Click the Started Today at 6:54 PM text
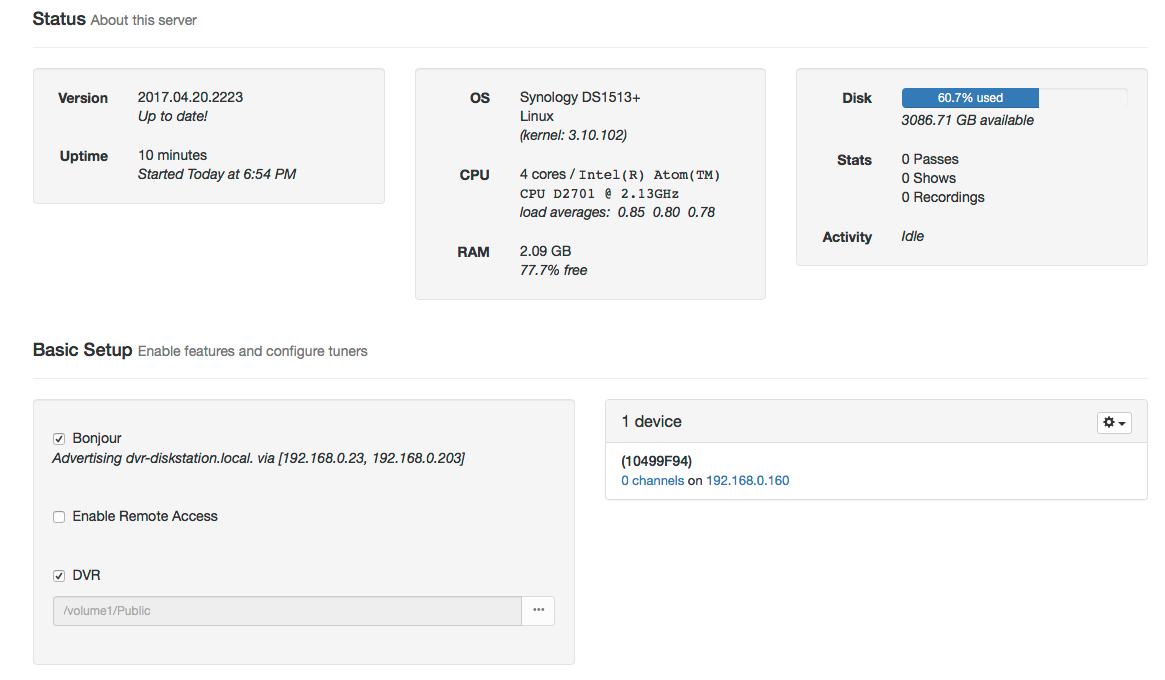The image size is (1165, 680). [x=216, y=175]
